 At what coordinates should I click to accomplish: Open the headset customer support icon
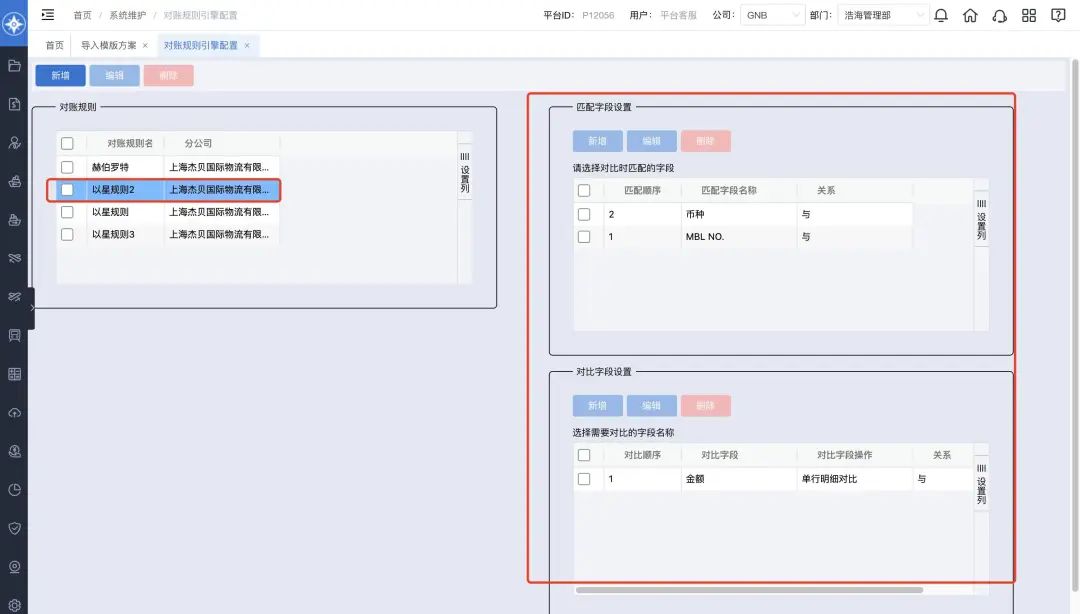pos(999,15)
